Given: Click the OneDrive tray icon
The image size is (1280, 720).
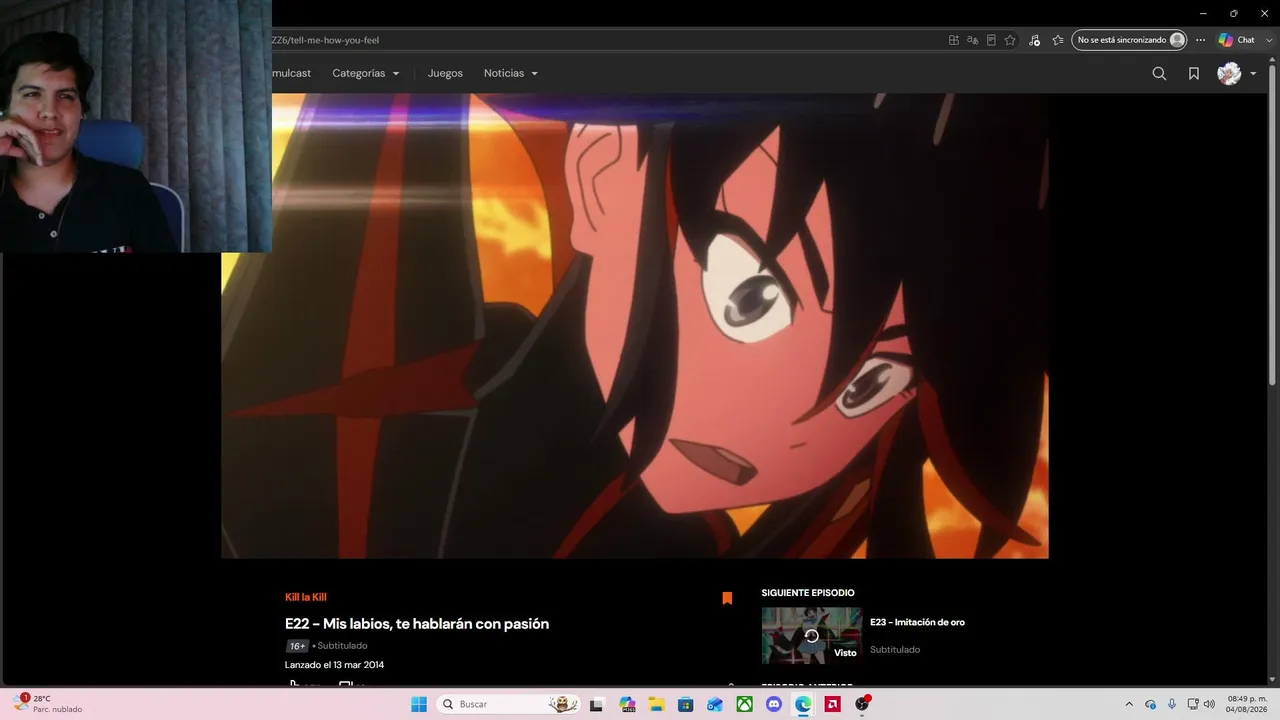Looking at the screenshot, I should pyautogui.click(x=1151, y=704).
